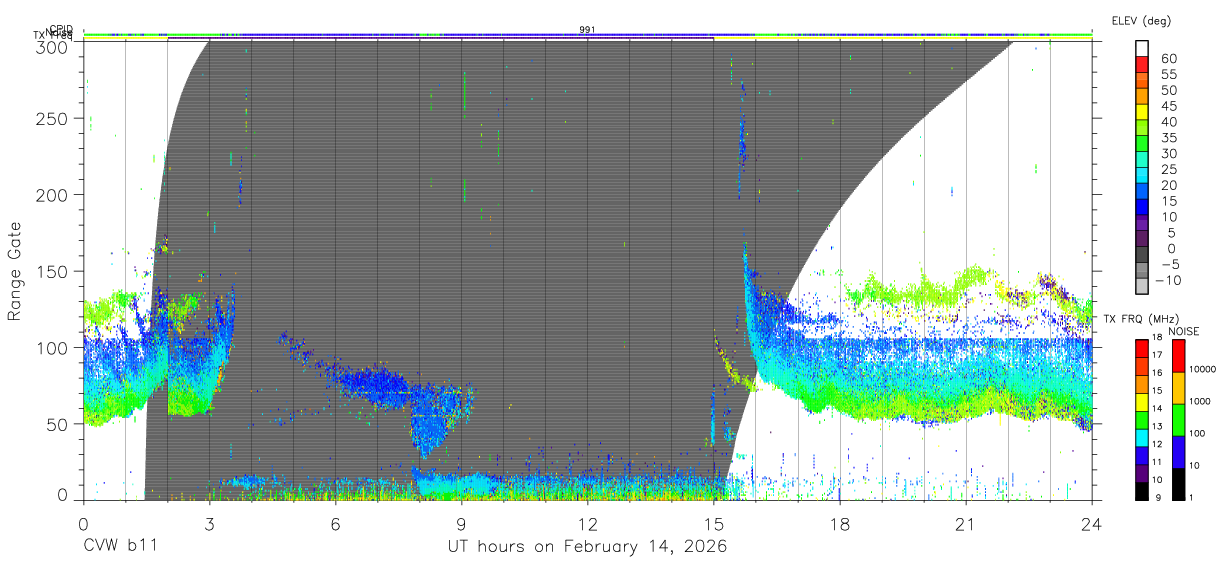Pick the yellow swatch in TX FRQ legend
The image size is (1228, 567).
1142,400
